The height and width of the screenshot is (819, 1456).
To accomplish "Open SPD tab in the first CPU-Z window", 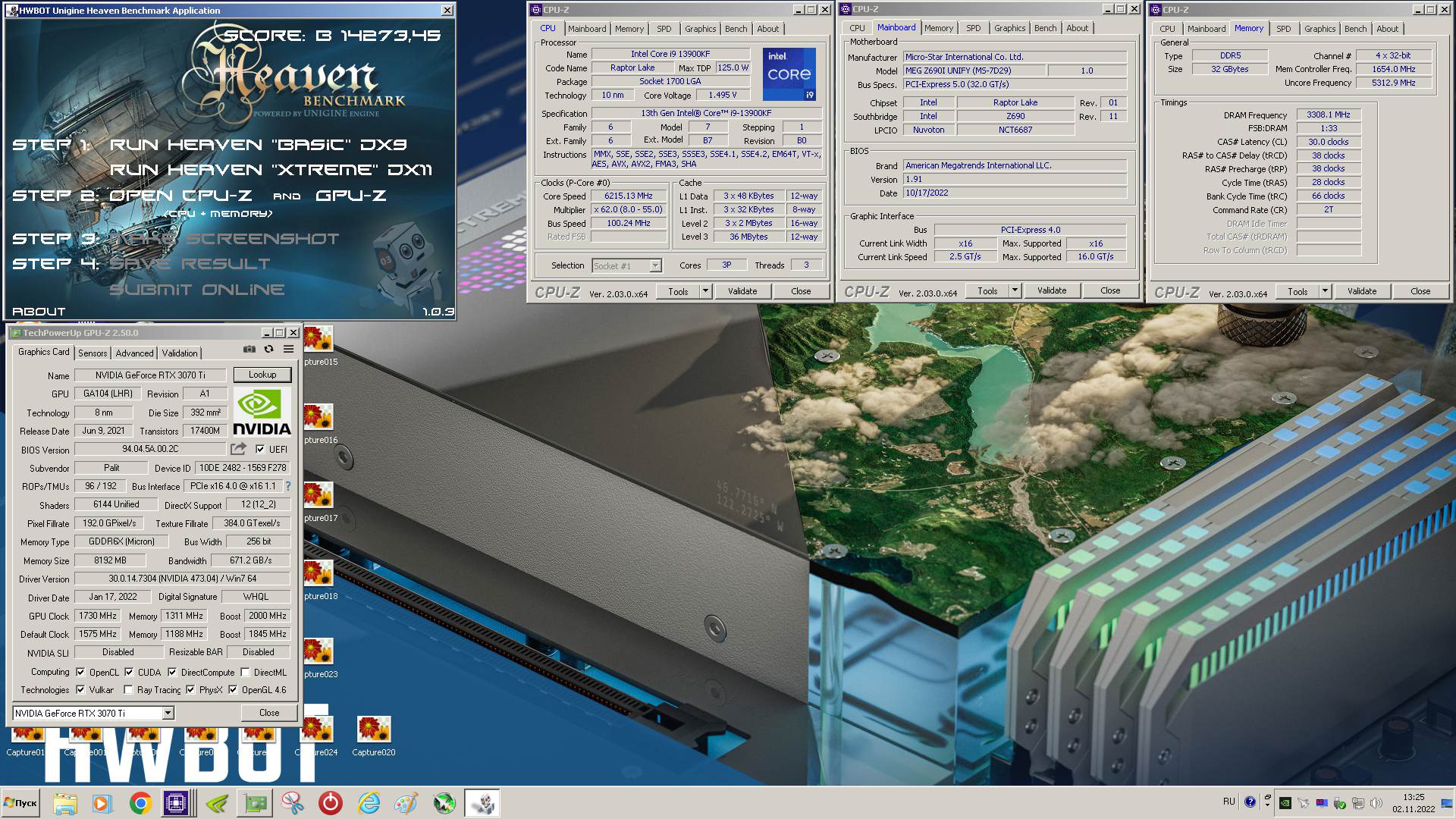I will click(x=664, y=29).
